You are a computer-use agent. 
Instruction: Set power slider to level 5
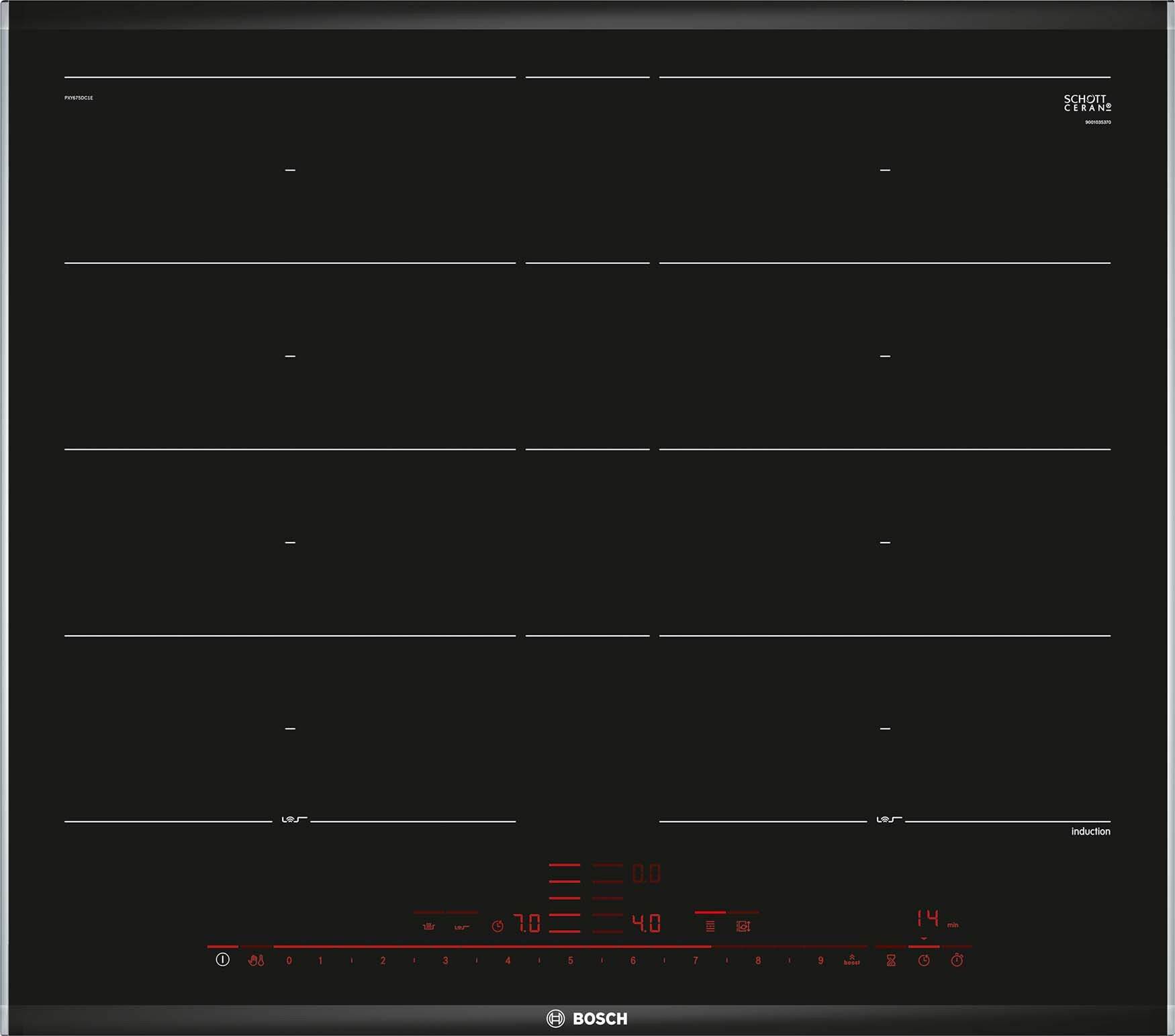[x=570, y=960]
